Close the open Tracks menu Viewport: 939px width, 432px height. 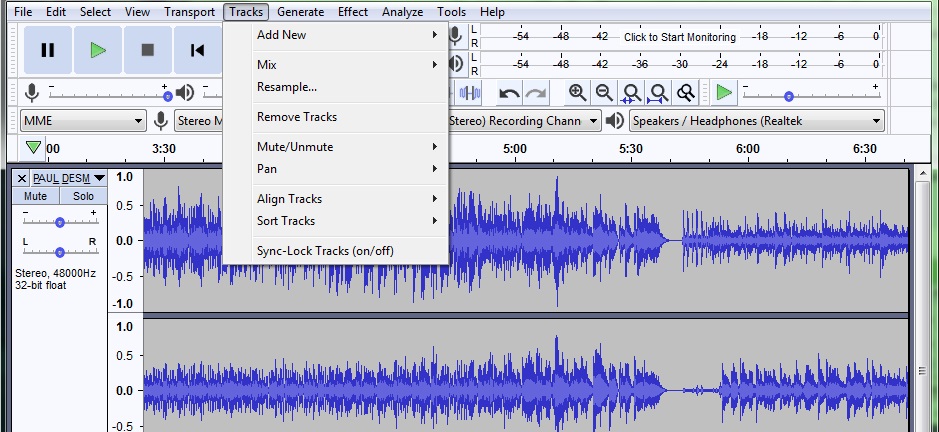246,12
